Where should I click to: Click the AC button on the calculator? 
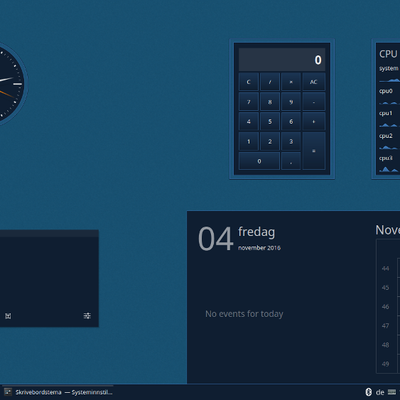pos(314,82)
